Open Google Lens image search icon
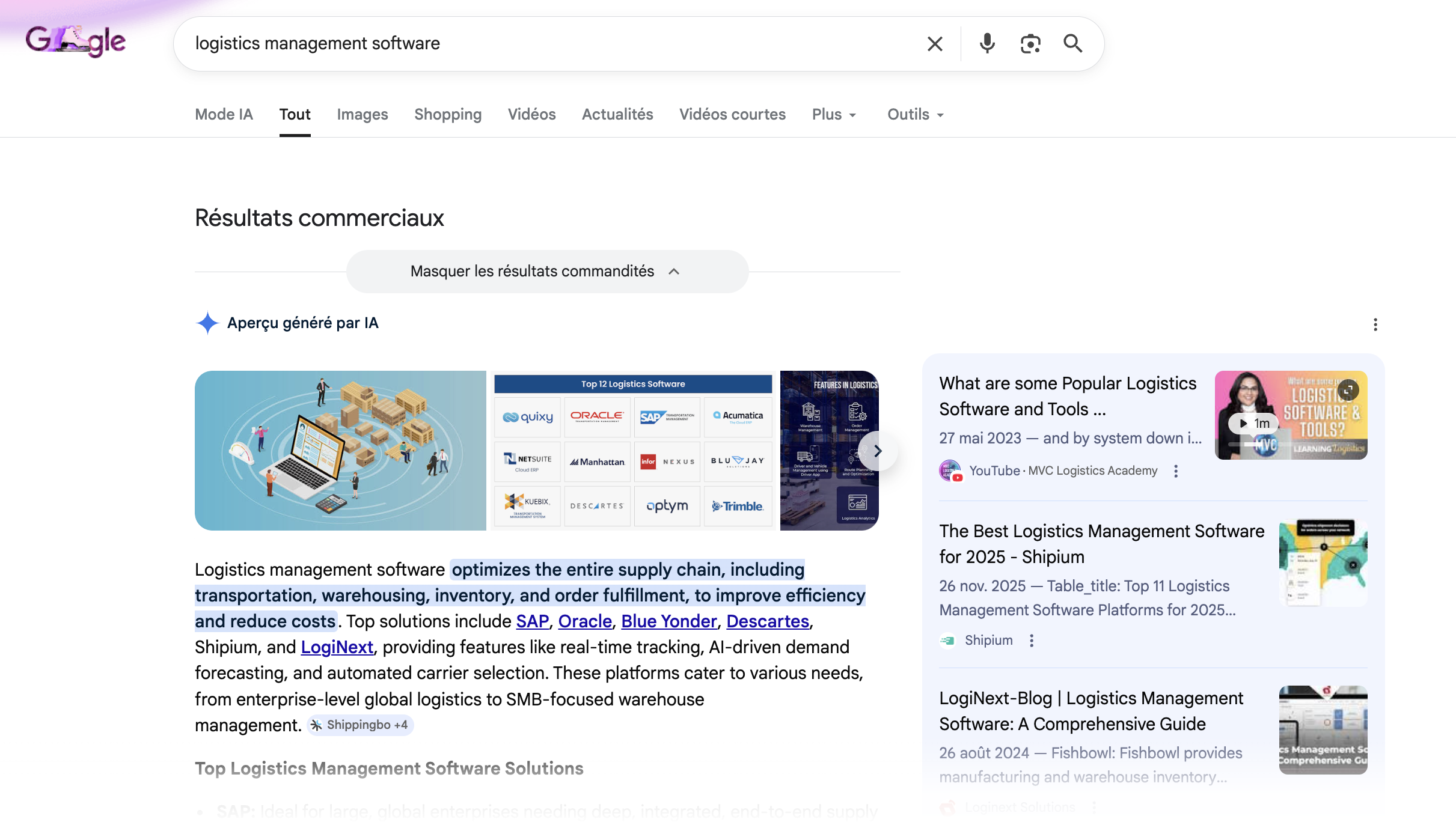Screen dimensions: 1456x822 pyautogui.click(x=1030, y=44)
